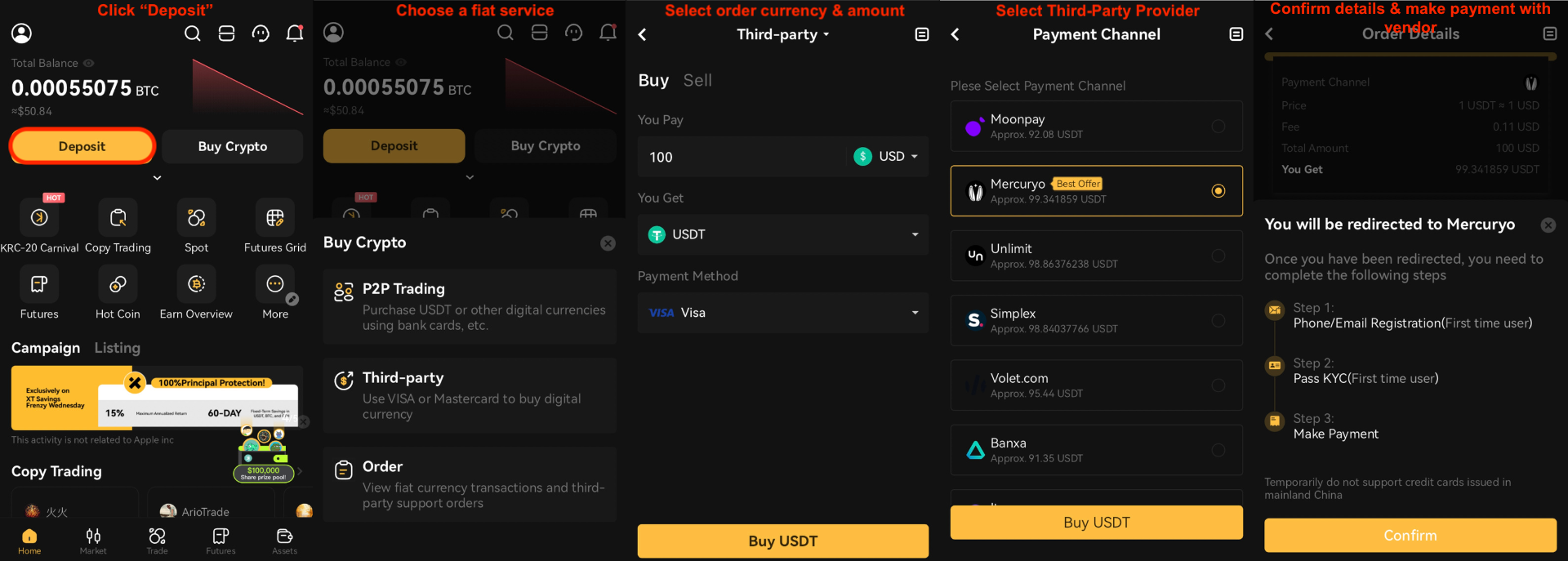Choose Simplex as the payment channel
Image resolution: width=1568 pixels, height=561 pixels.
[x=1096, y=320]
